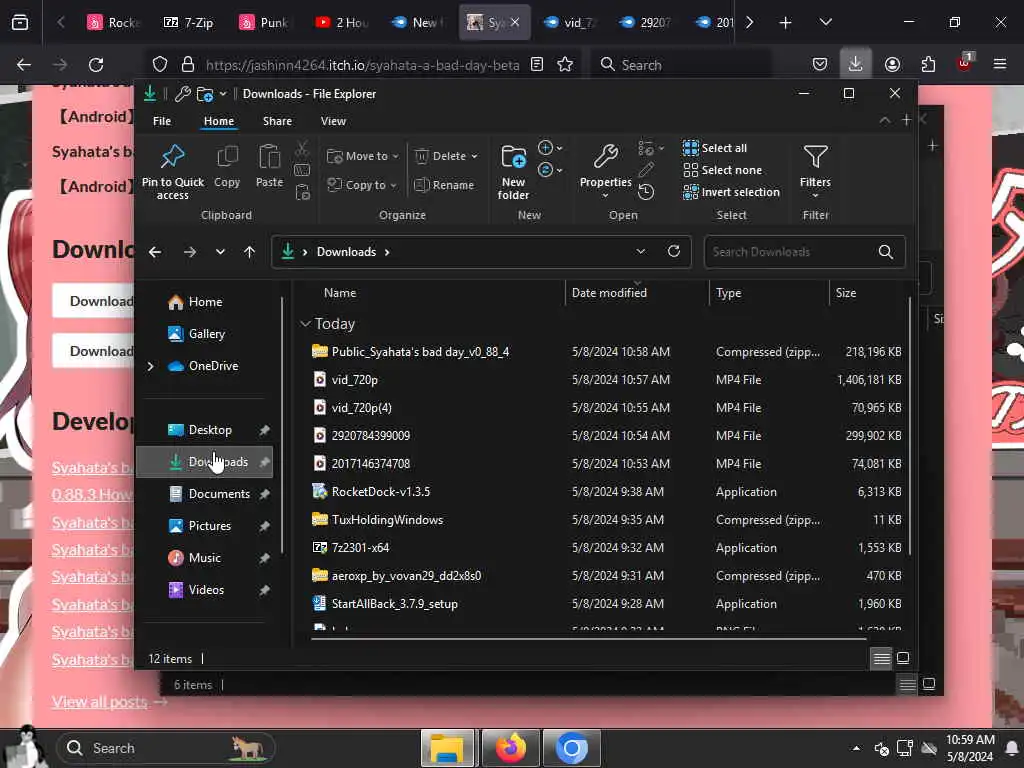
Task: Click Invert selection
Action: [731, 192]
